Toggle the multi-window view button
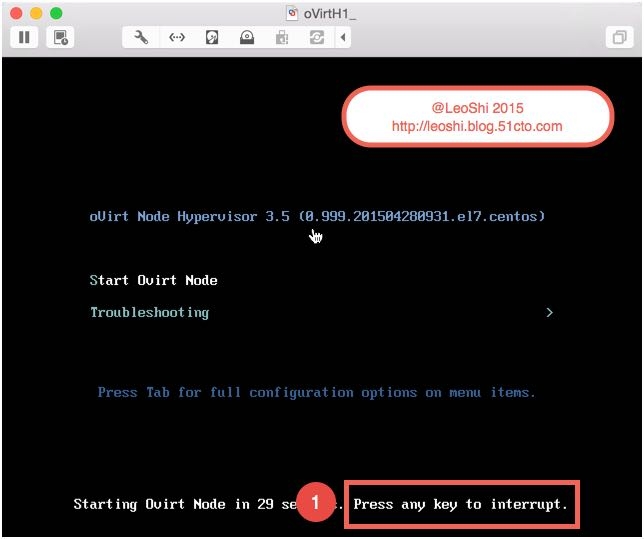The height and width of the screenshot is (539, 644). click(619, 37)
